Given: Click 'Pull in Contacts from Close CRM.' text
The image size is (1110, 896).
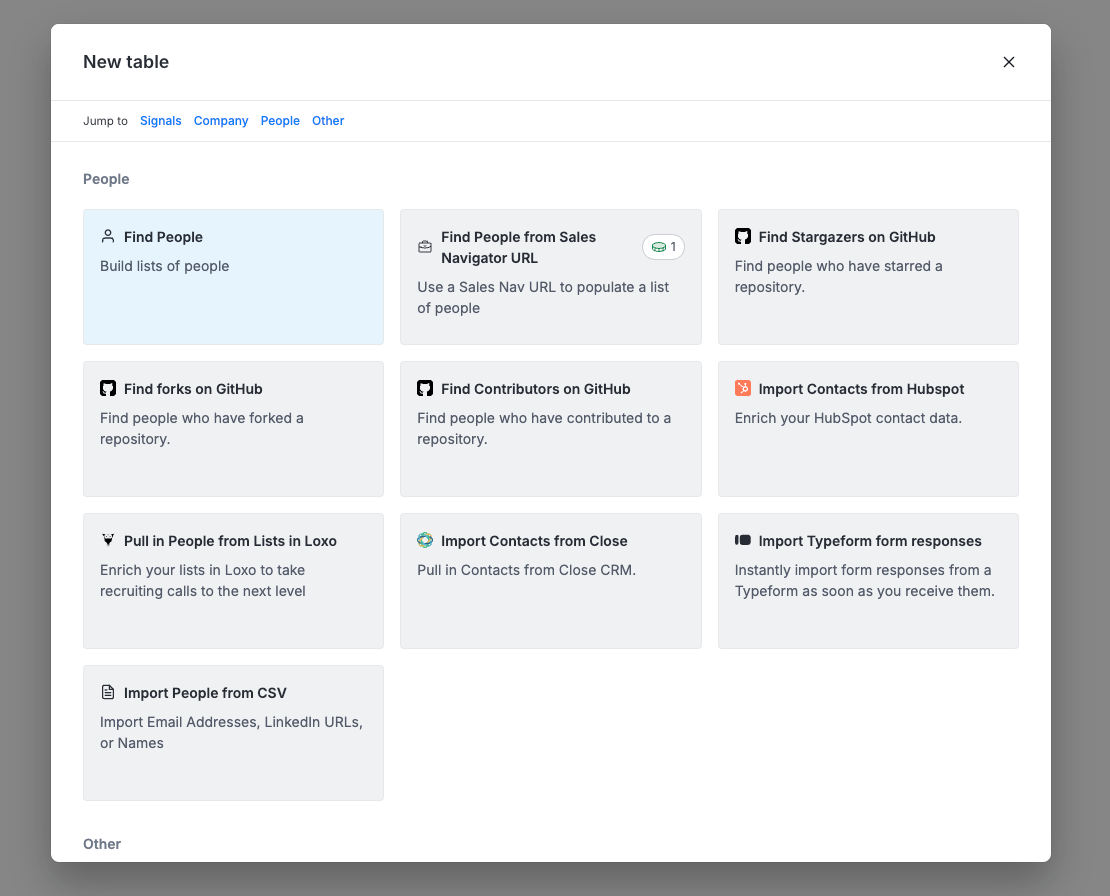Looking at the screenshot, I should 527,570.
